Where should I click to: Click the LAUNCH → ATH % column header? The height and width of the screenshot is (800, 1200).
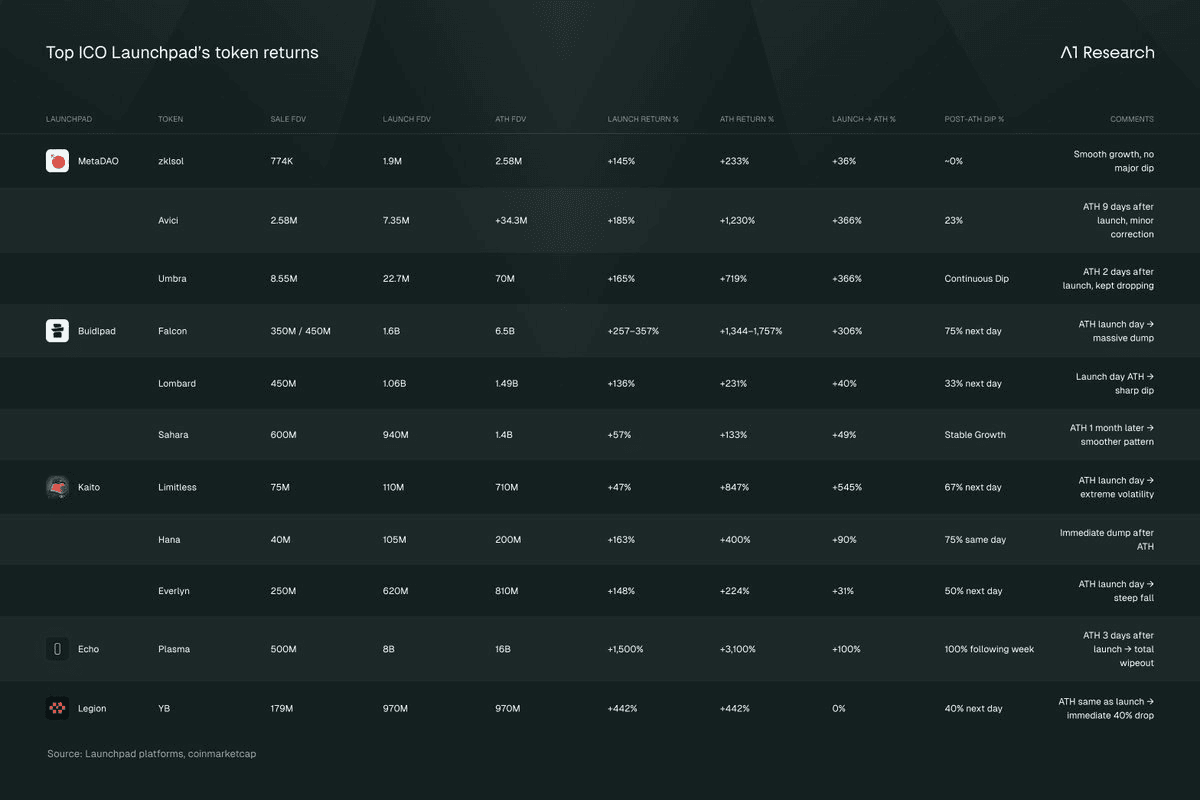pyautogui.click(x=864, y=119)
